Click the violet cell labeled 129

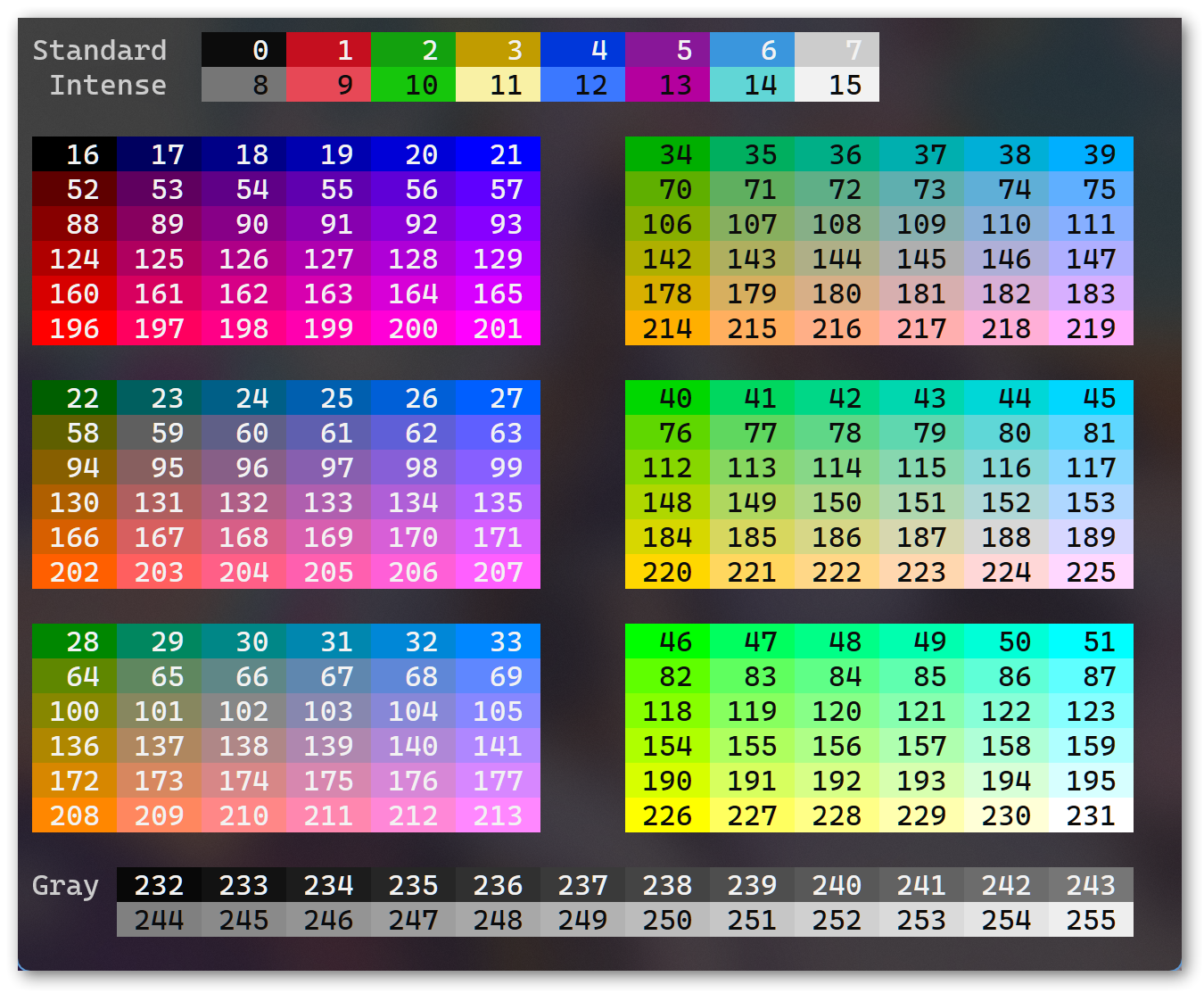(498, 259)
